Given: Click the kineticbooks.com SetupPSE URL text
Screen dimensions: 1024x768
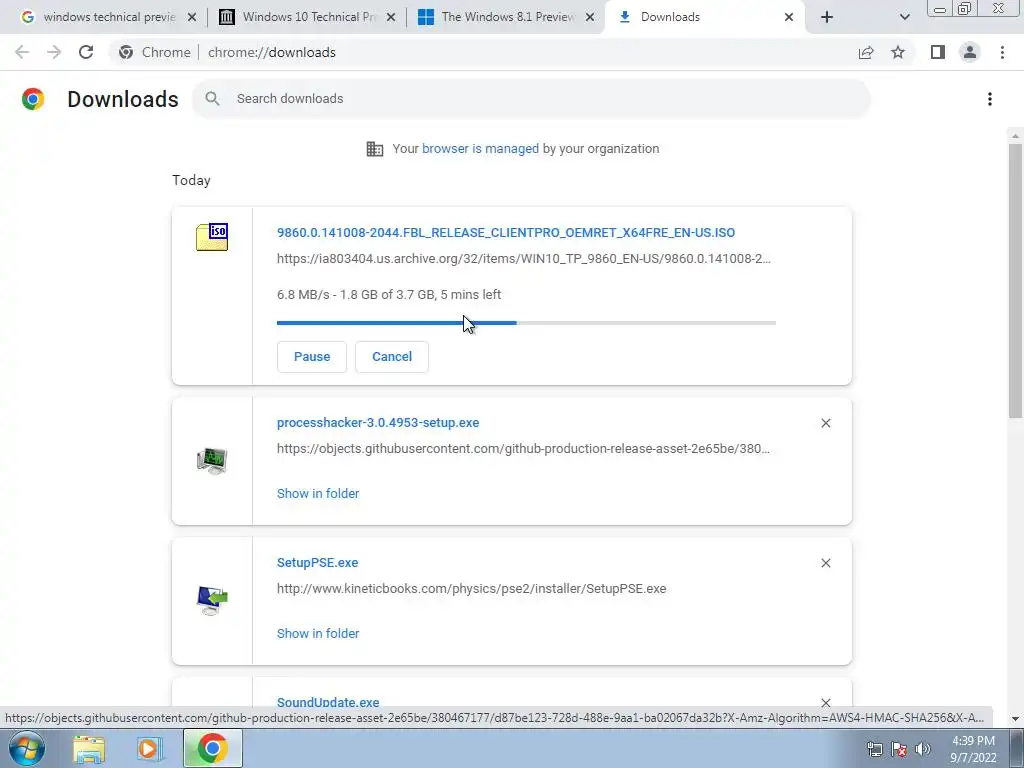Looking at the screenshot, I should click(x=472, y=589).
